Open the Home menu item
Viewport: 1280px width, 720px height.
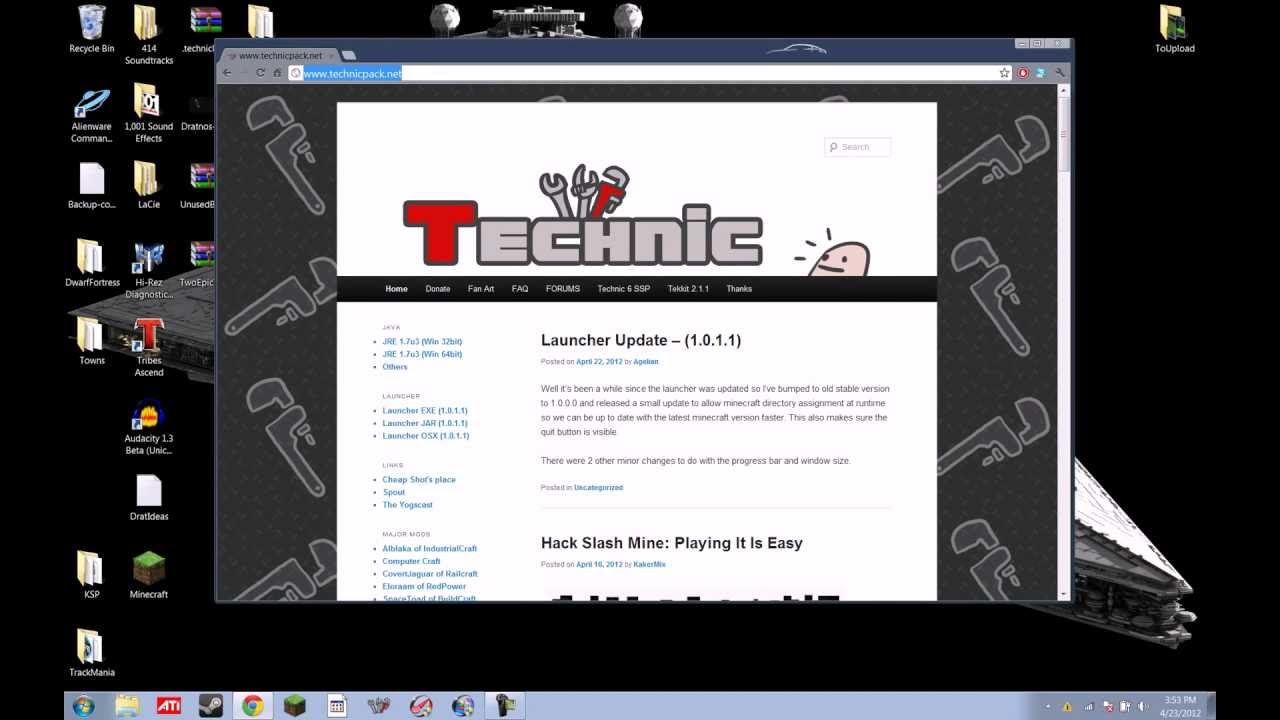396,289
